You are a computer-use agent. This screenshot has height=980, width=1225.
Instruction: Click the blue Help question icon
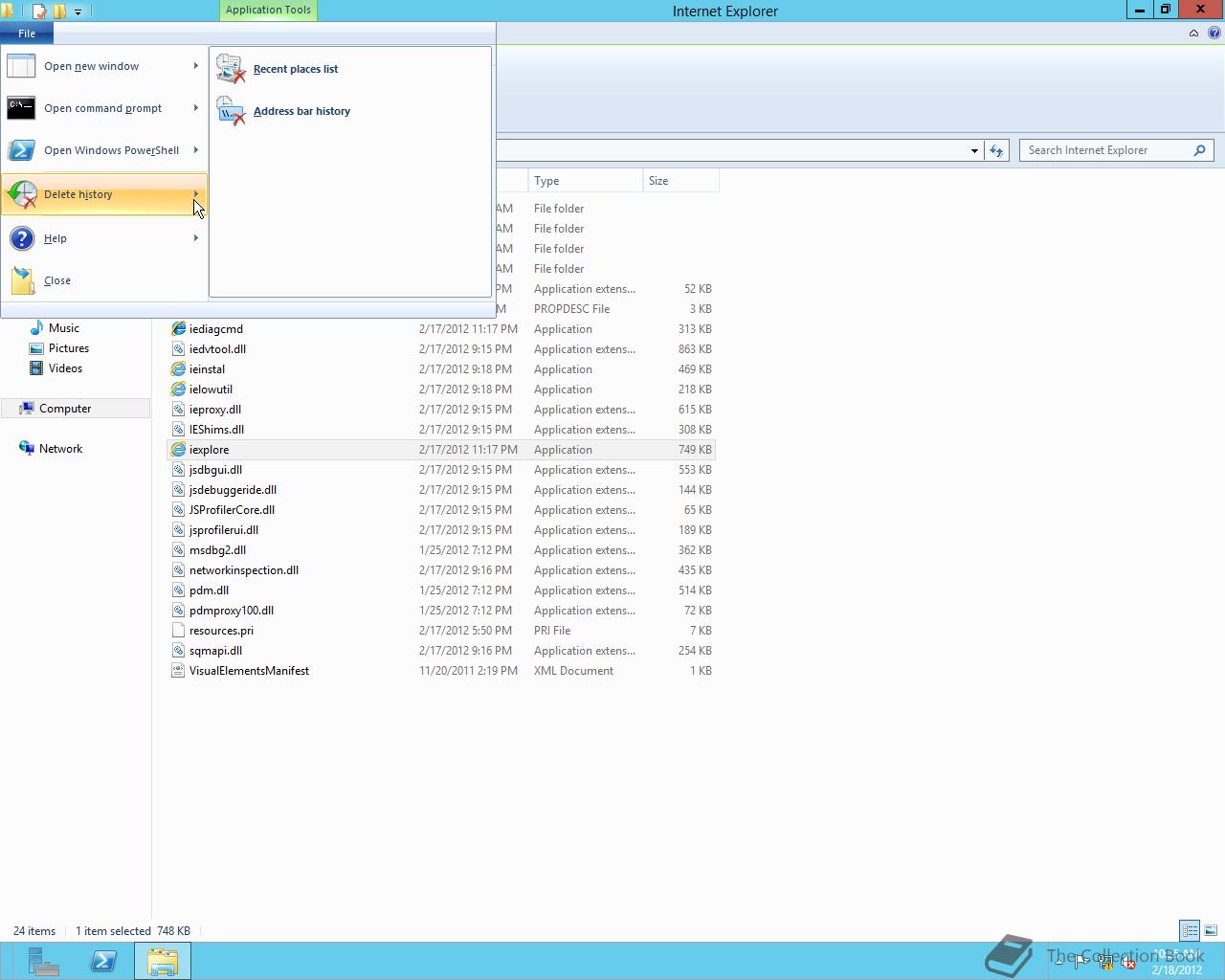[21, 238]
